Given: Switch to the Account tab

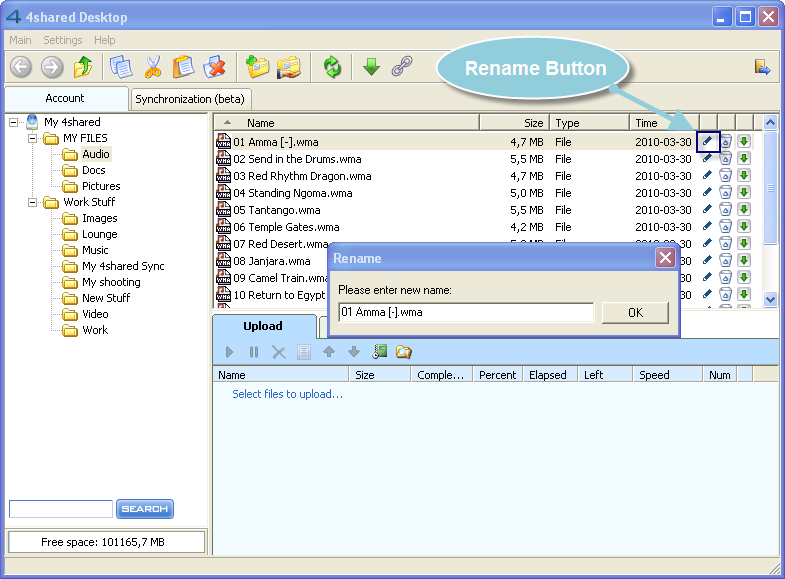Looking at the screenshot, I should [65, 98].
